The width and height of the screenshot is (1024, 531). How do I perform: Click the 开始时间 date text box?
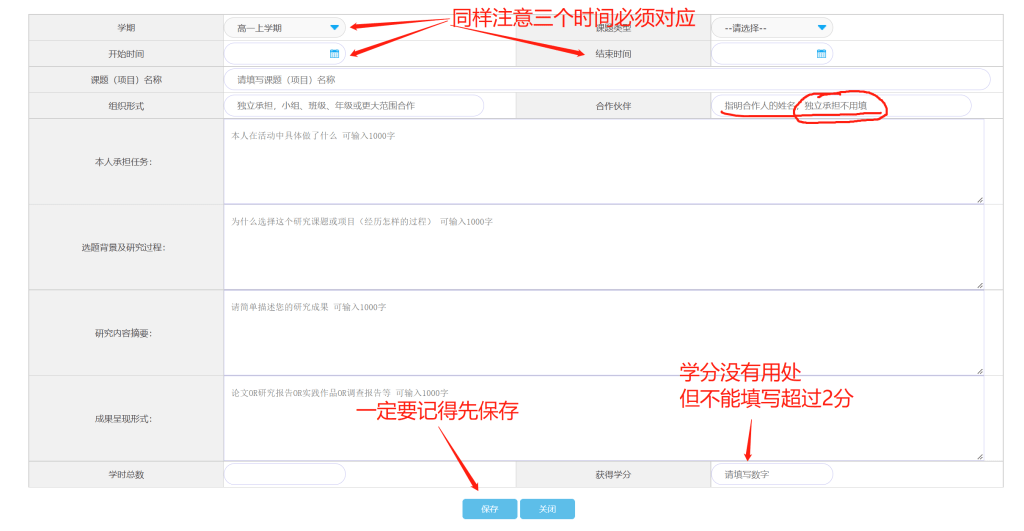tap(277, 54)
